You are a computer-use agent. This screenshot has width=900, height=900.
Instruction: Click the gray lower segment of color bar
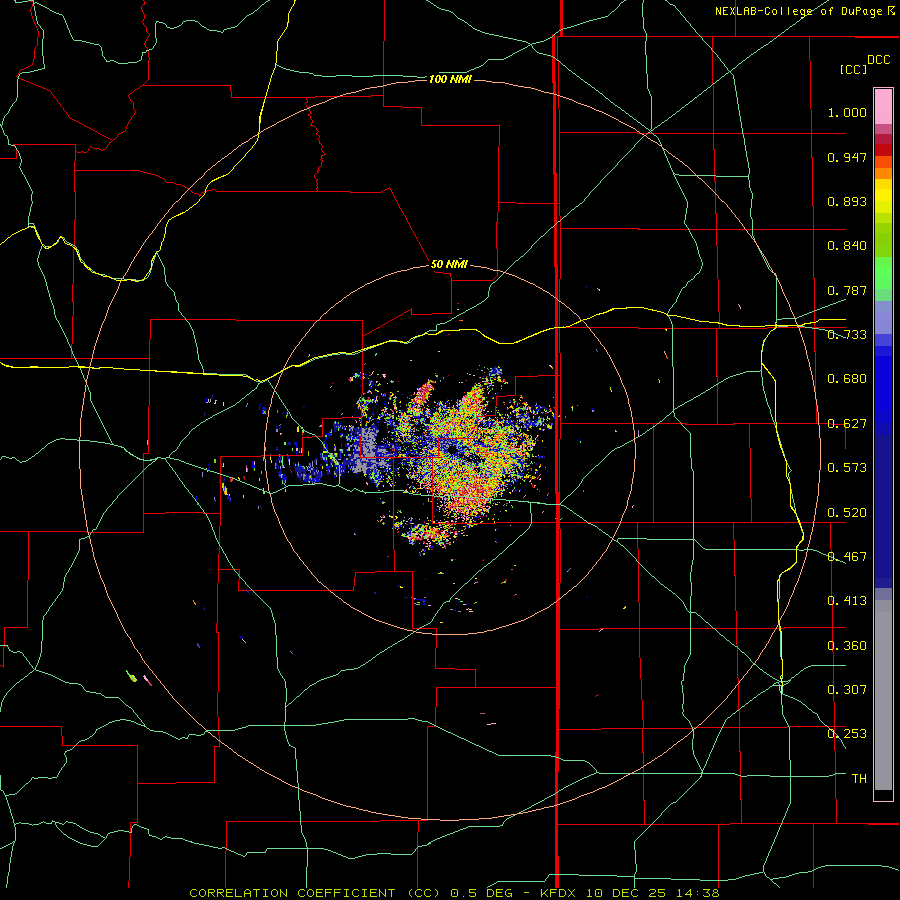pos(883,695)
